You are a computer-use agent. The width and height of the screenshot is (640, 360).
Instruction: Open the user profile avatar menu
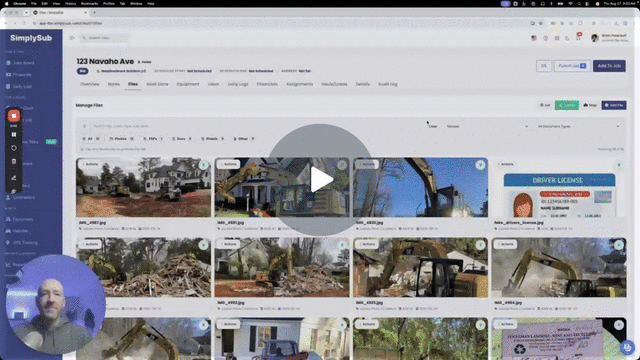[595, 38]
